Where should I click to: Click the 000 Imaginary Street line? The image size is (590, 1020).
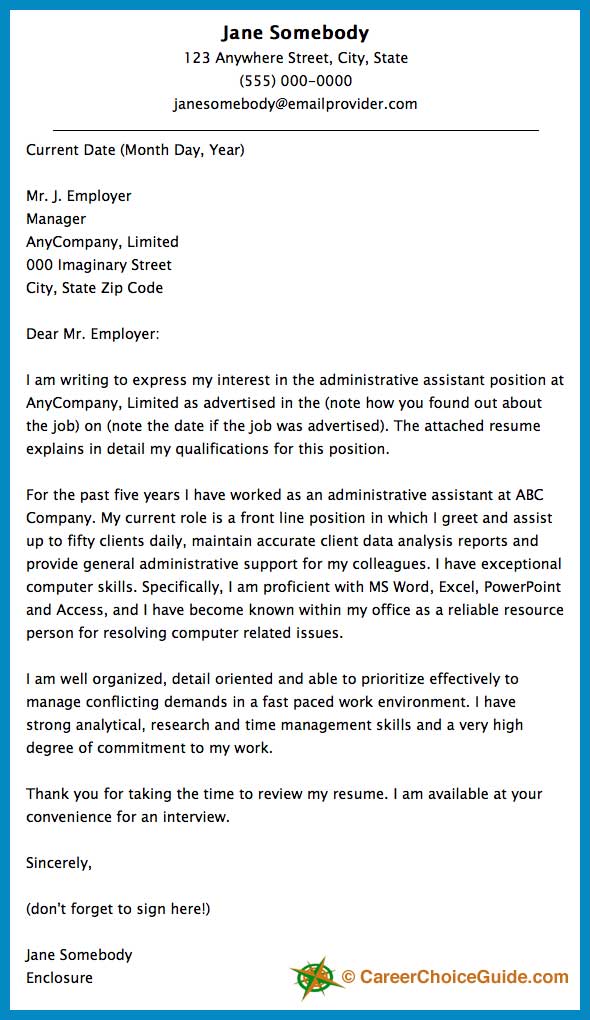[x=99, y=265]
